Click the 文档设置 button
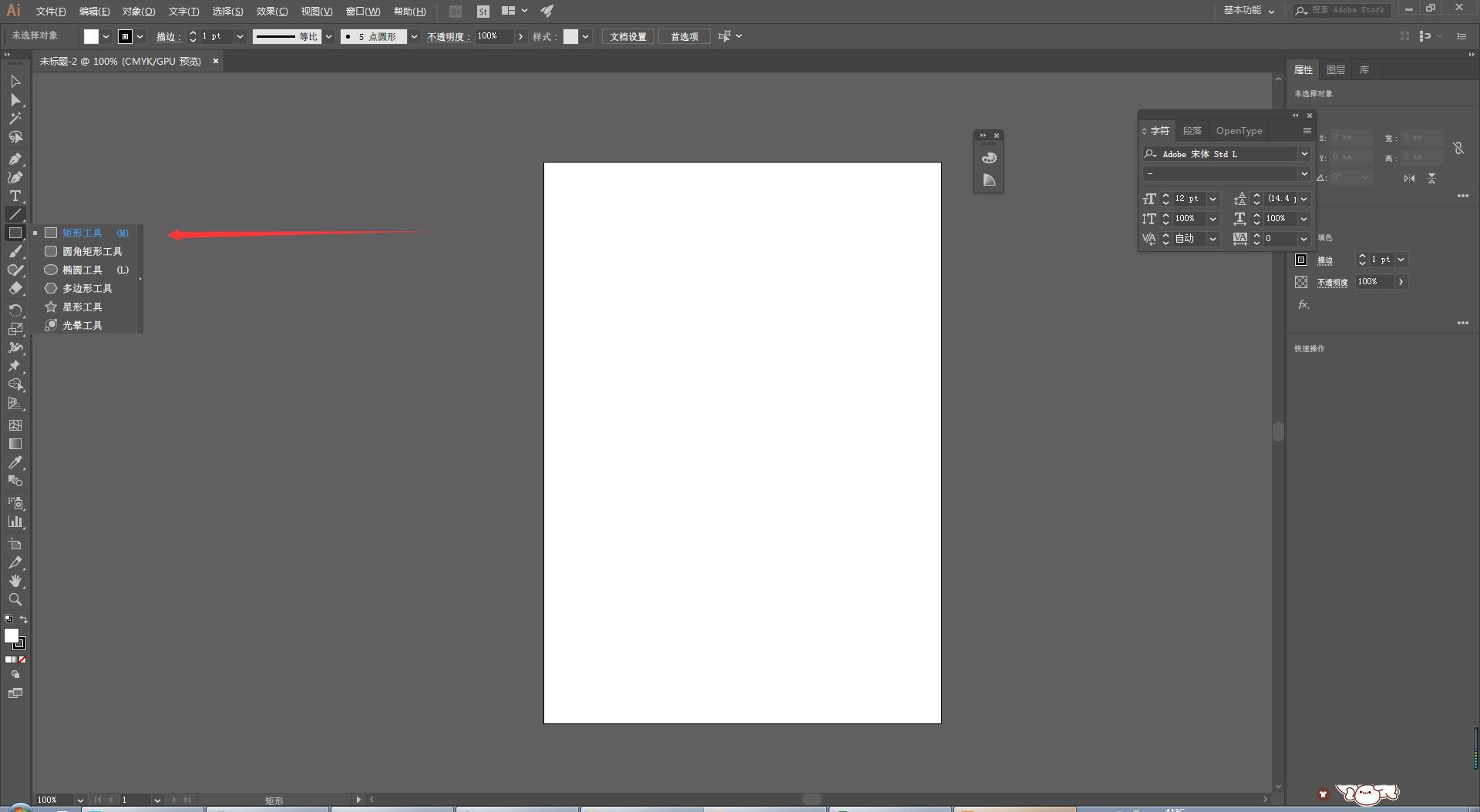This screenshot has height=812, width=1480. [628, 37]
